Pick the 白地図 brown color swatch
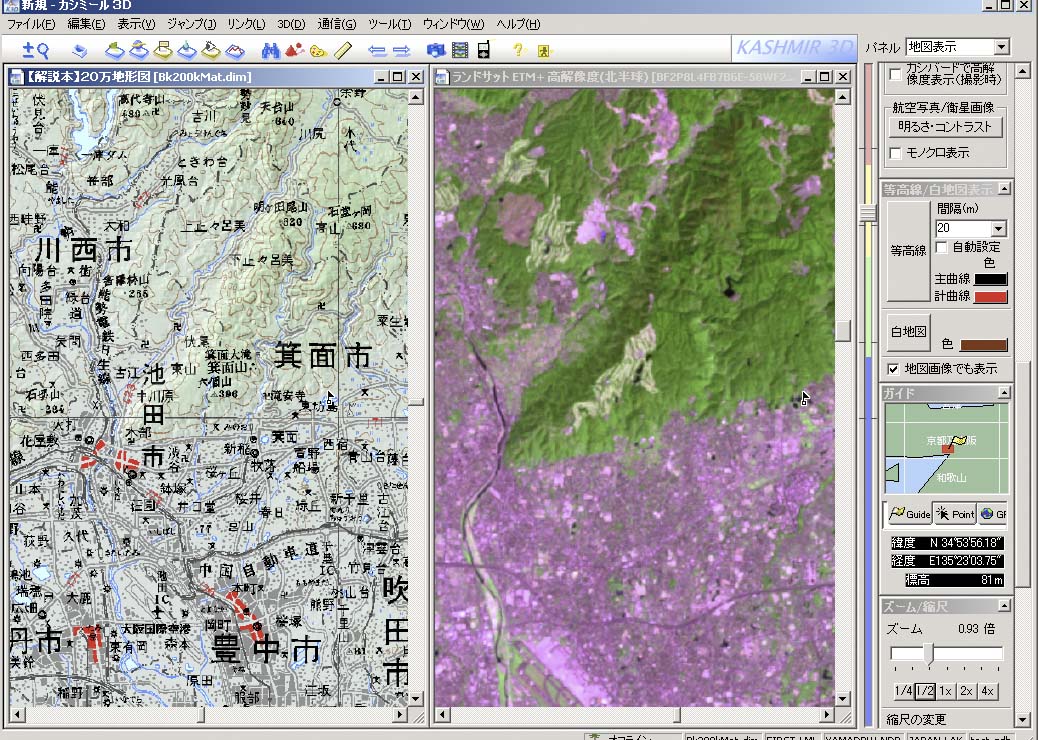 pos(984,345)
